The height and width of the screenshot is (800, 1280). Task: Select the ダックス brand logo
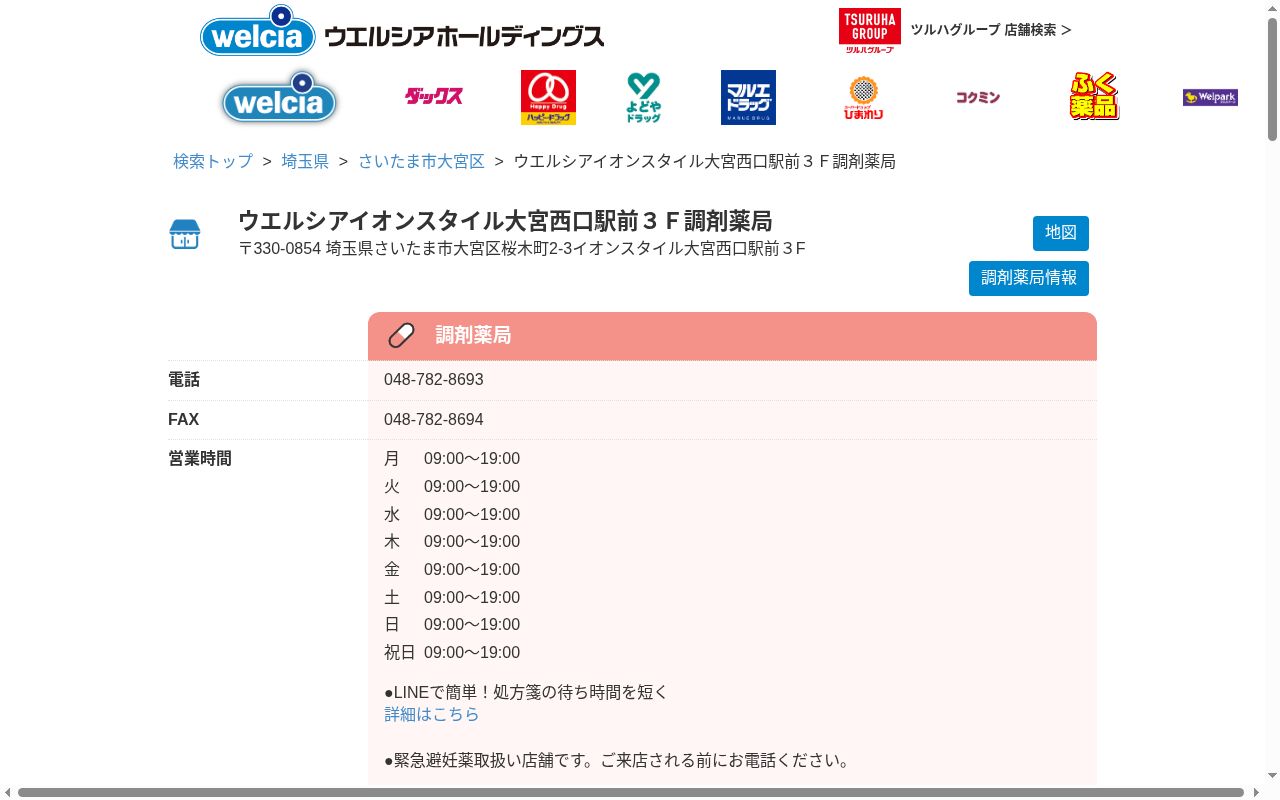433,97
